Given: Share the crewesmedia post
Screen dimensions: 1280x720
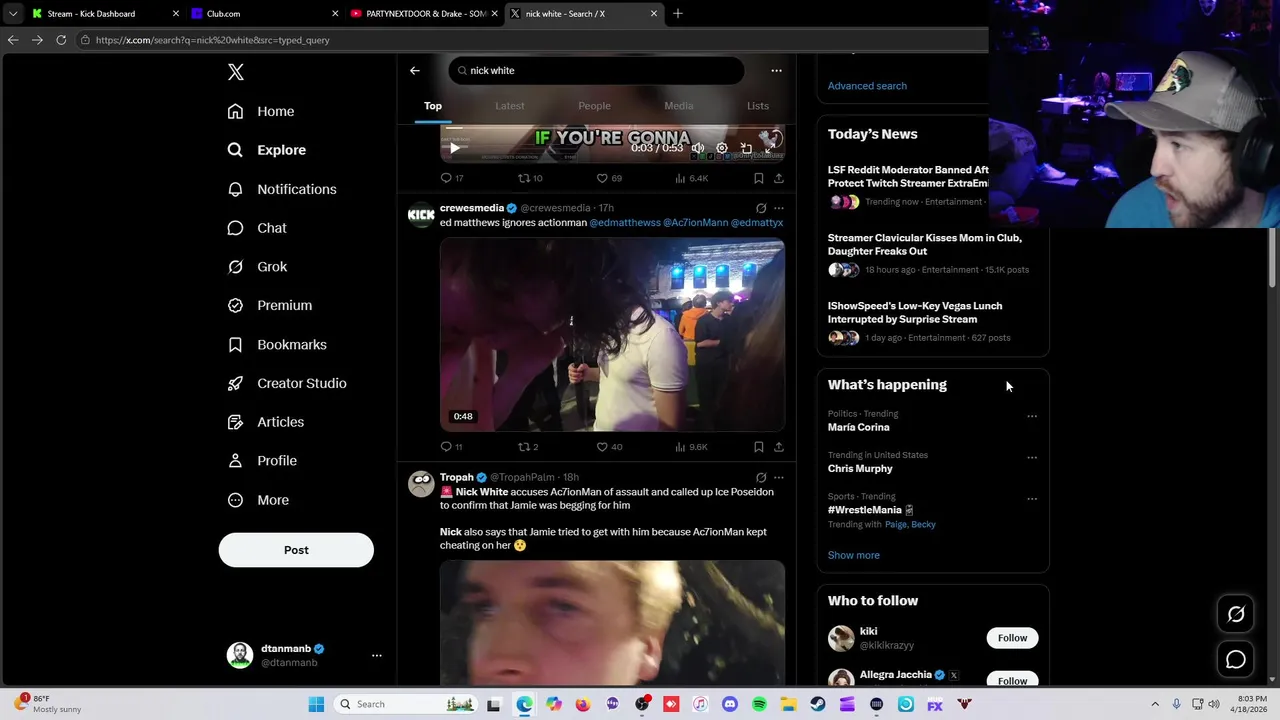Looking at the screenshot, I should click(779, 447).
